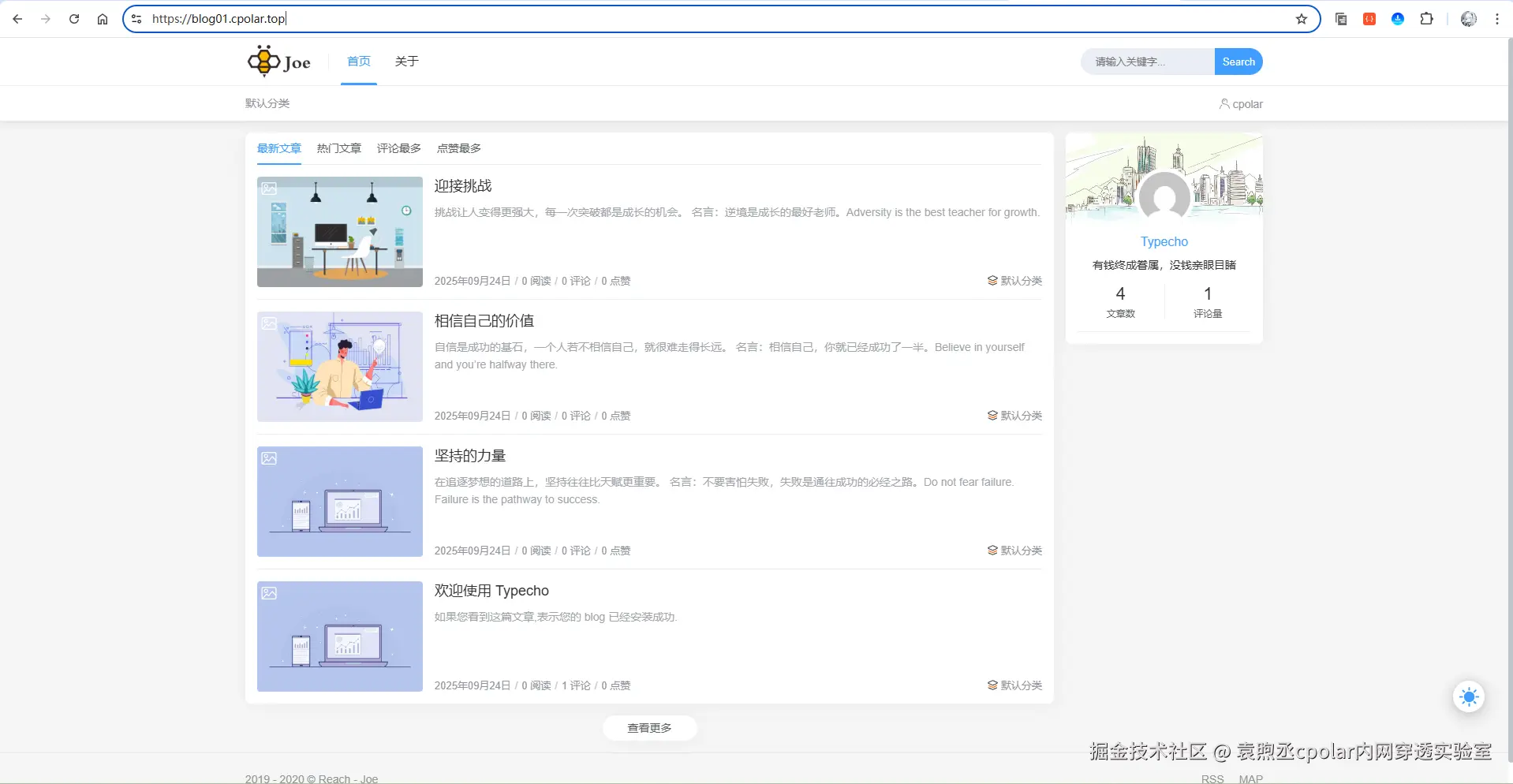Select the 评论最多 tab

pyautogui.click(x=398, y=148)
